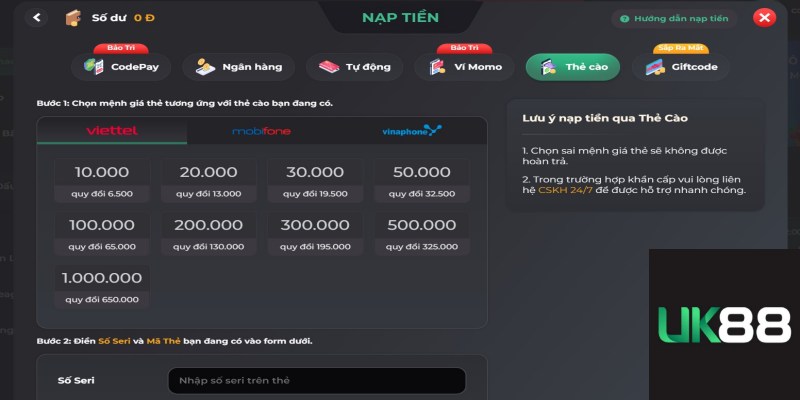This screenshot has width=800, height=400.
Task: Choose the 50.000 card denomination
Action: tap(422, 181)
